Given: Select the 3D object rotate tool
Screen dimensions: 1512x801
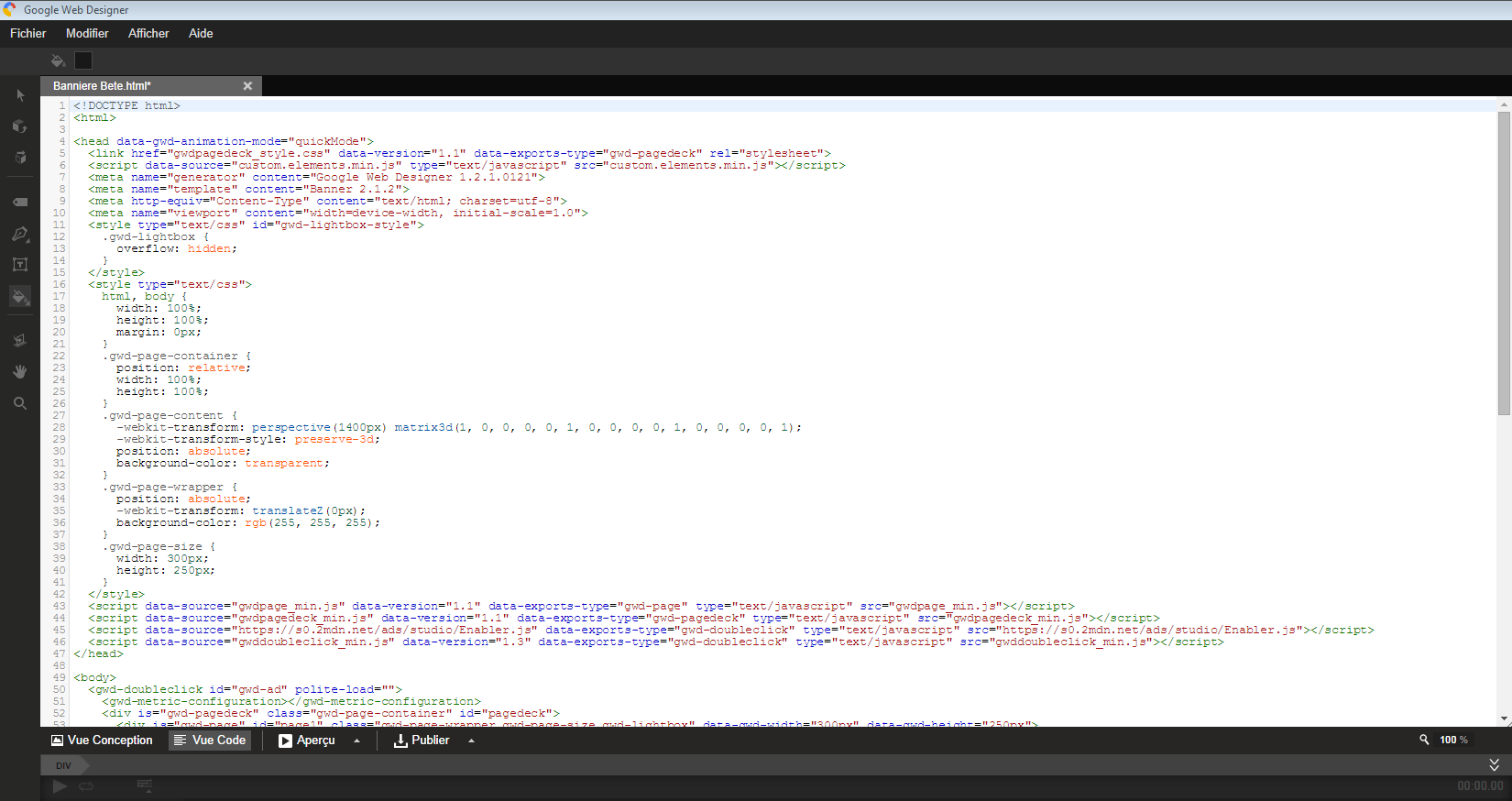Looking at the screenshot, I should (x=20, y=126).
